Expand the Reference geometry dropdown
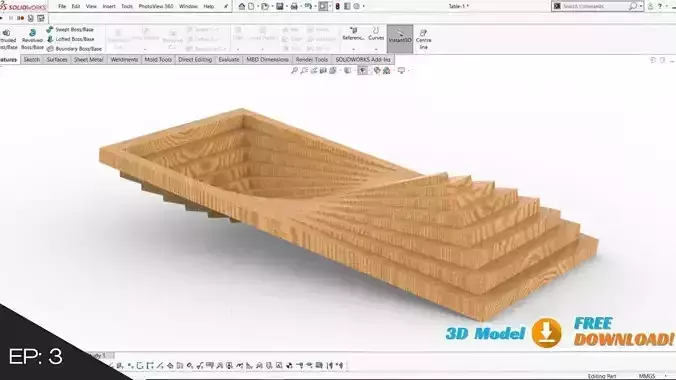The image size is (676, 380). pyautogui.click(x=354, y=49)
